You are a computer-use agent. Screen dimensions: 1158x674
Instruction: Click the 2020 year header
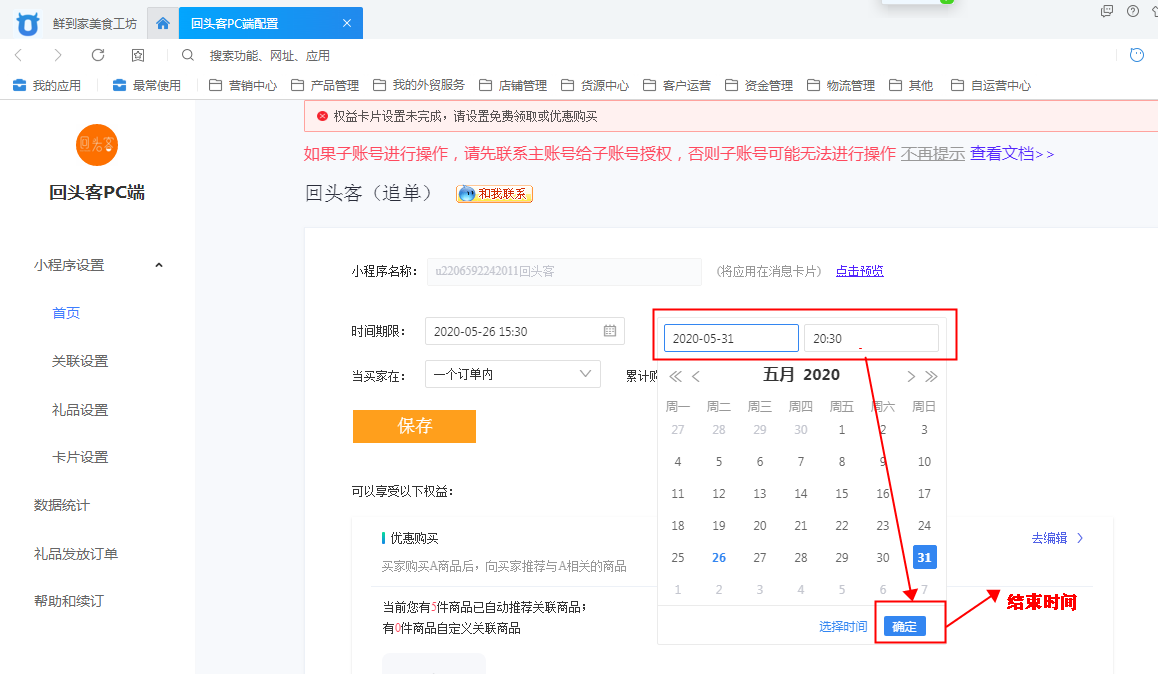coord(821,375)
